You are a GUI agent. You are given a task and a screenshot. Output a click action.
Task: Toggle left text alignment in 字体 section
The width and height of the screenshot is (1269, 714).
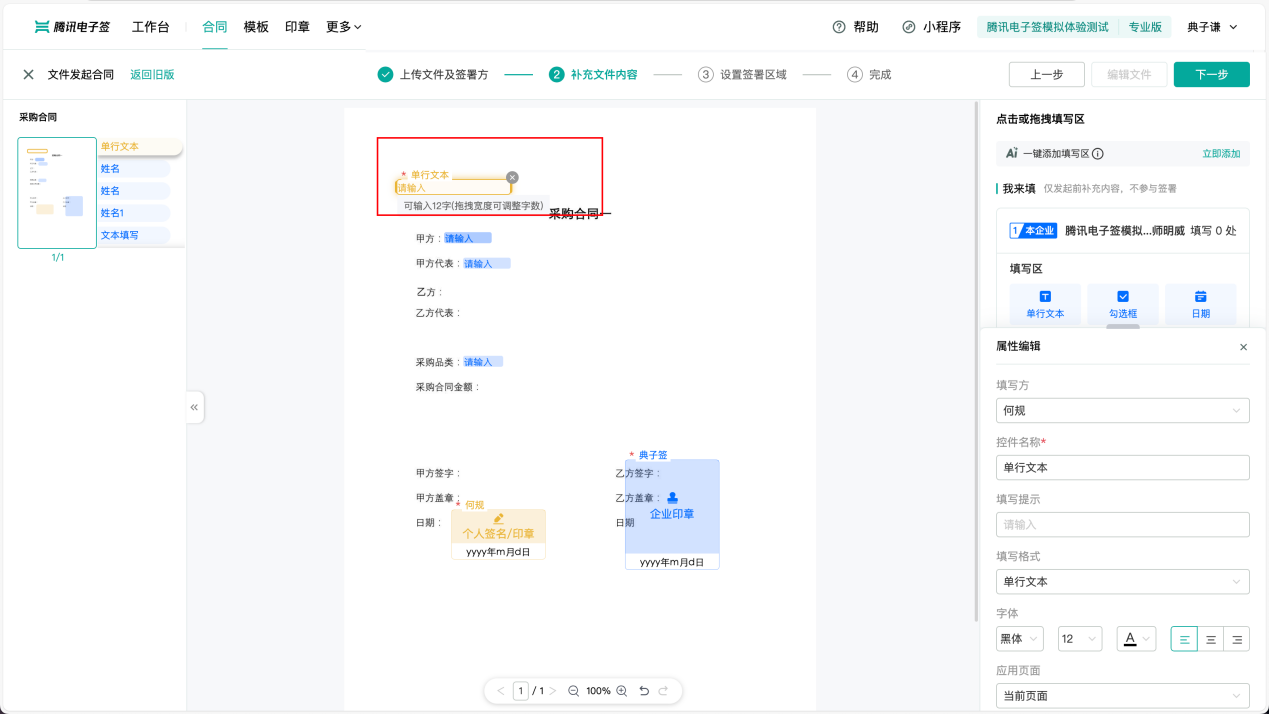[1183, 638]
